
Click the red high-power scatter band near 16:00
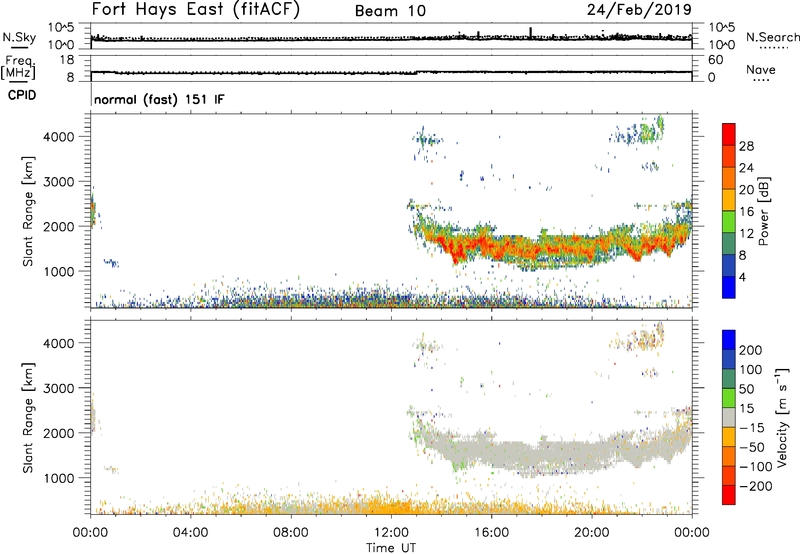tap(490, 245)
